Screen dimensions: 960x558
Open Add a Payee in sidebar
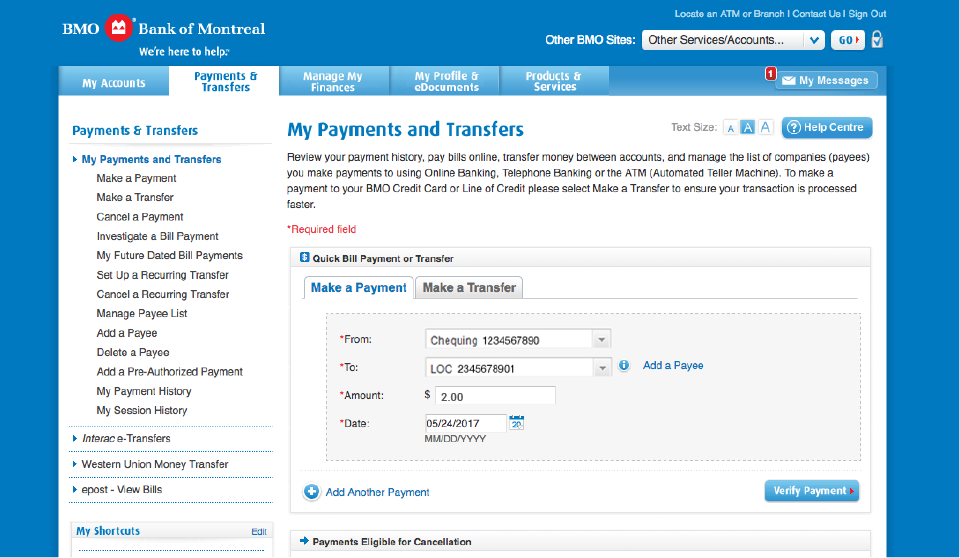127,333
